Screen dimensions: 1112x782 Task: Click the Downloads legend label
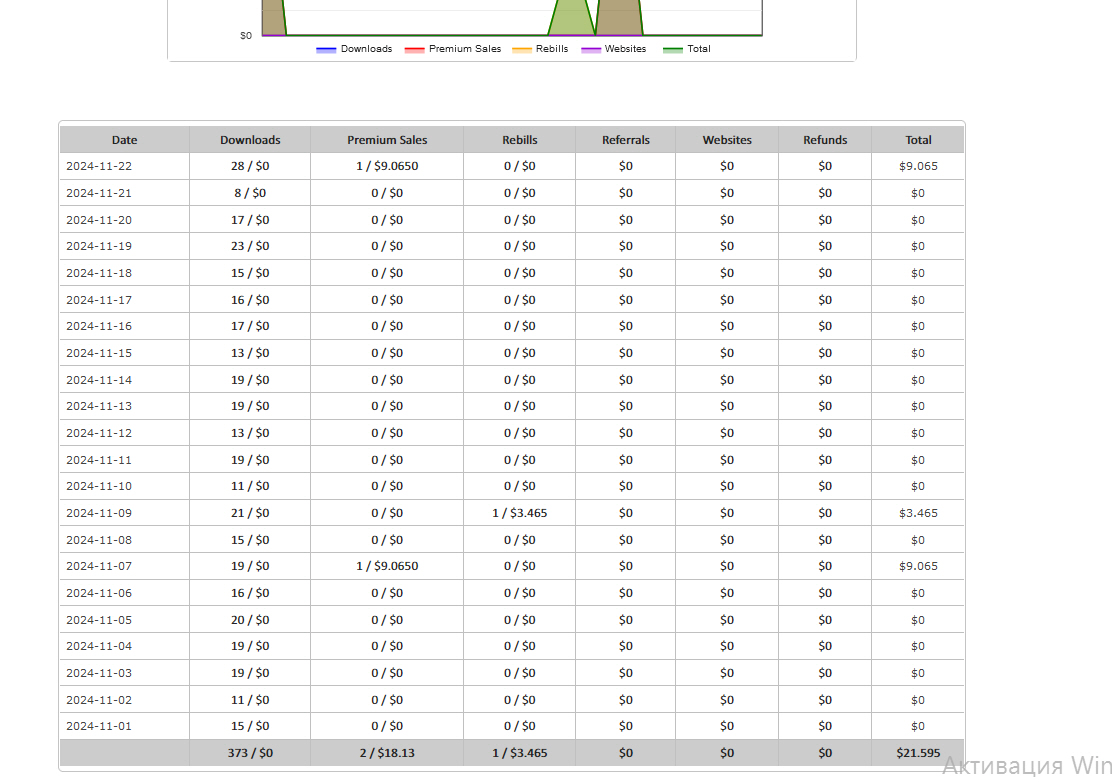[366, 49]
